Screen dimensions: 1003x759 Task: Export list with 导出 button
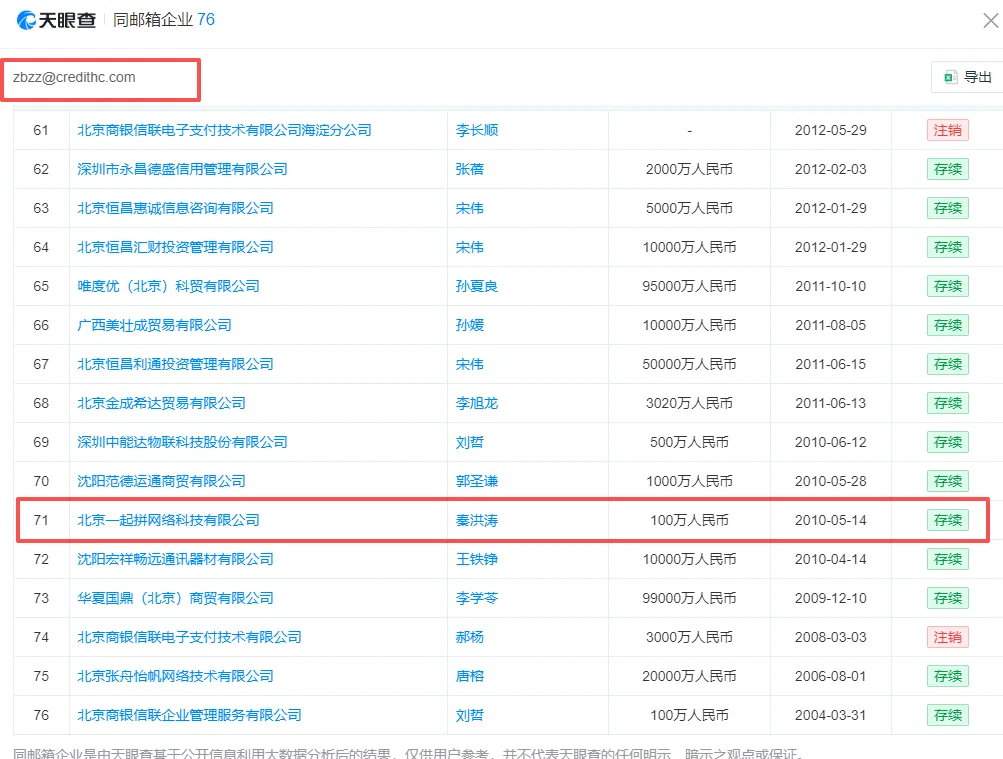coord(968,77)
